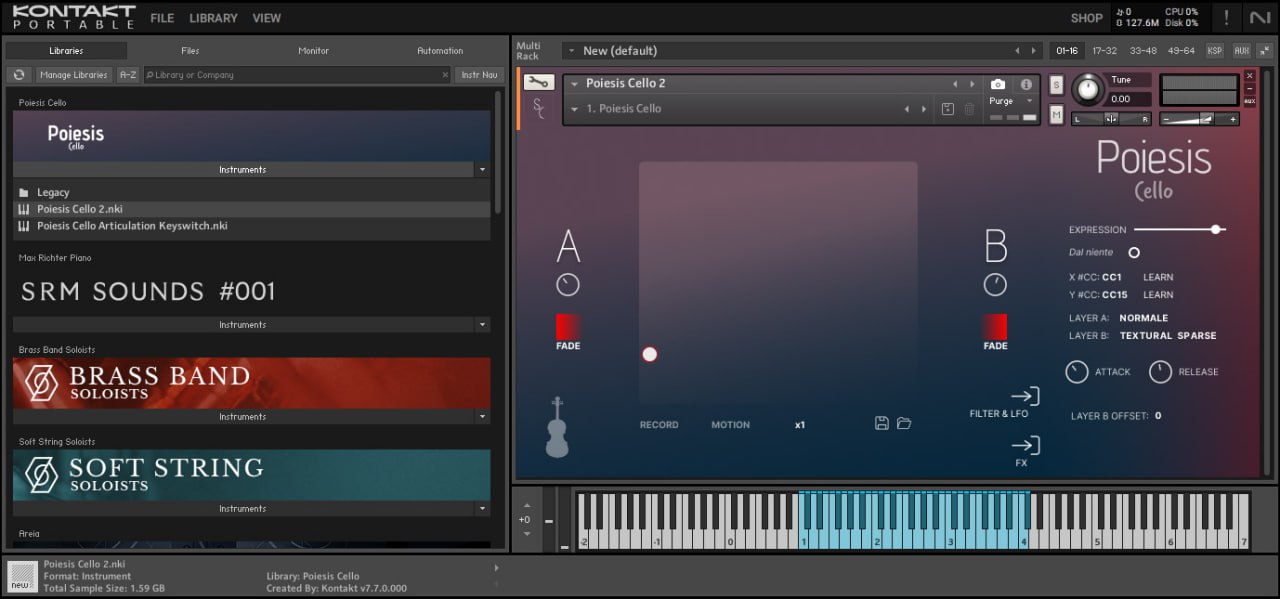Screen dimensions: 1280x599
Task: Click LEARN next to X #CC
Action: (1158, 277)
